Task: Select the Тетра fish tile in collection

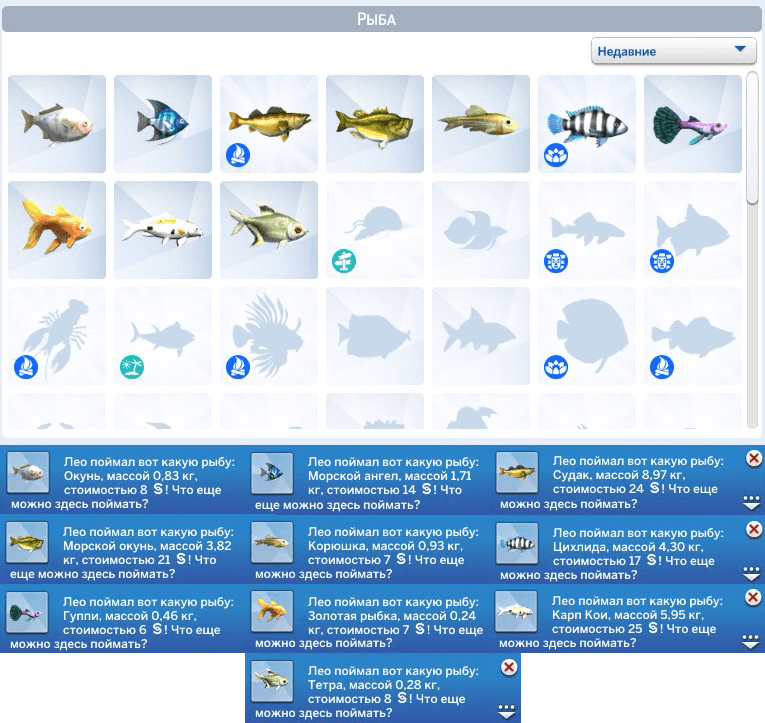Action: click(x=269, y=230)
